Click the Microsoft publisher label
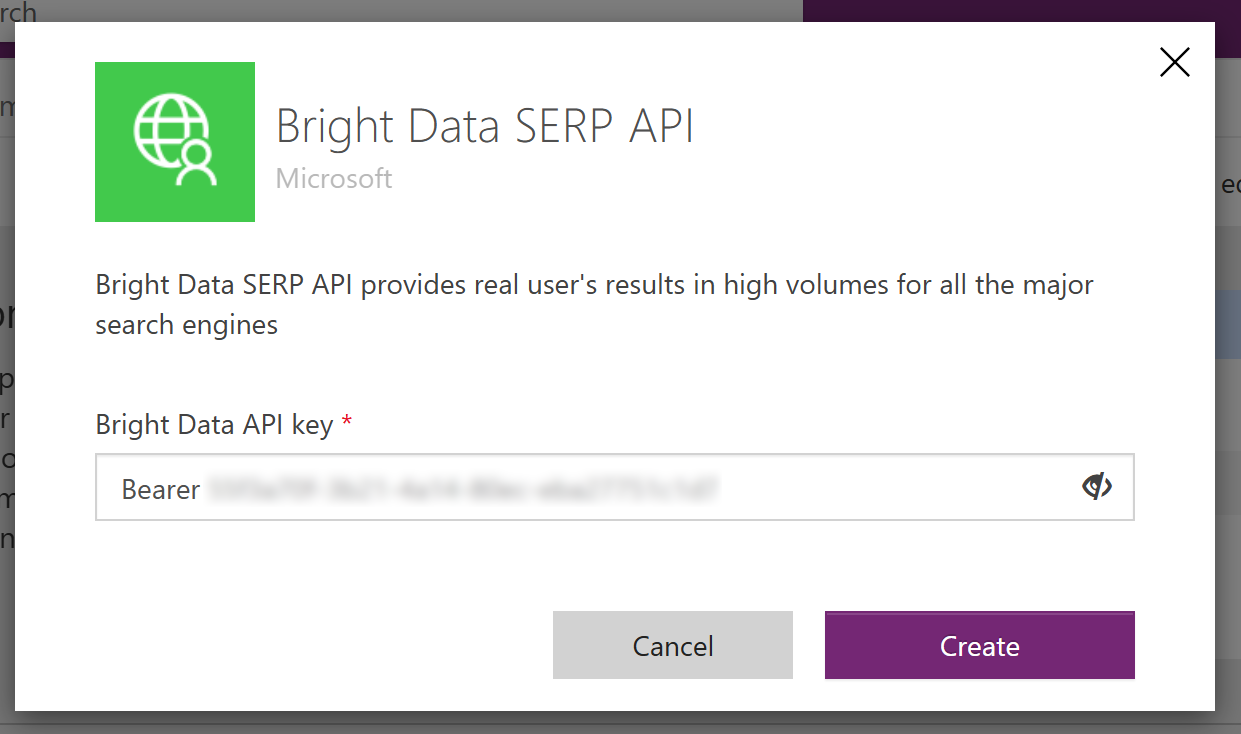1241x734 pixels. [x=333, y=178]
